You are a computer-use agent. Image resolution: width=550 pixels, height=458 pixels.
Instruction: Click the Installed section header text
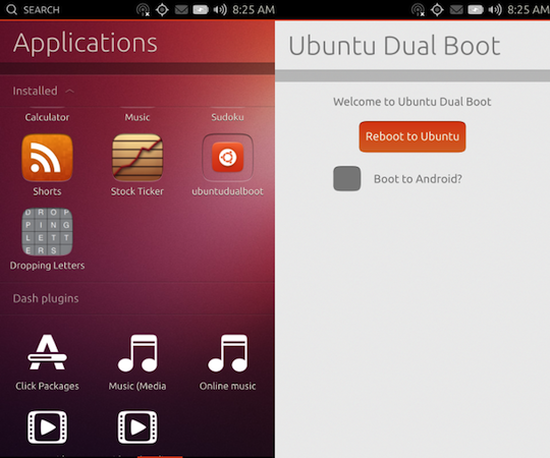tap(35, 91)
